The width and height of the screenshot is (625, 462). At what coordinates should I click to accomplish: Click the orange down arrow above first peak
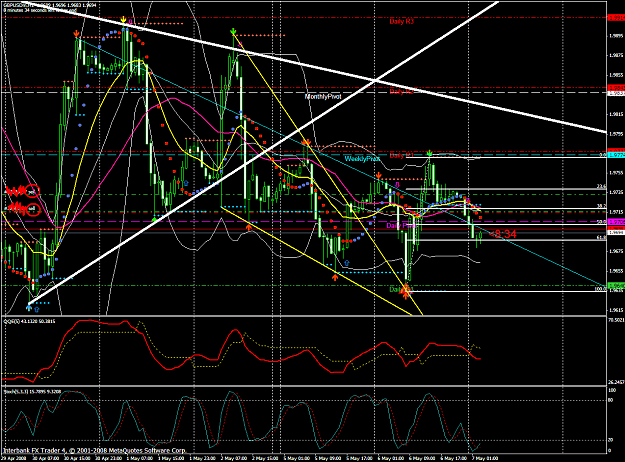coord(76,34)
